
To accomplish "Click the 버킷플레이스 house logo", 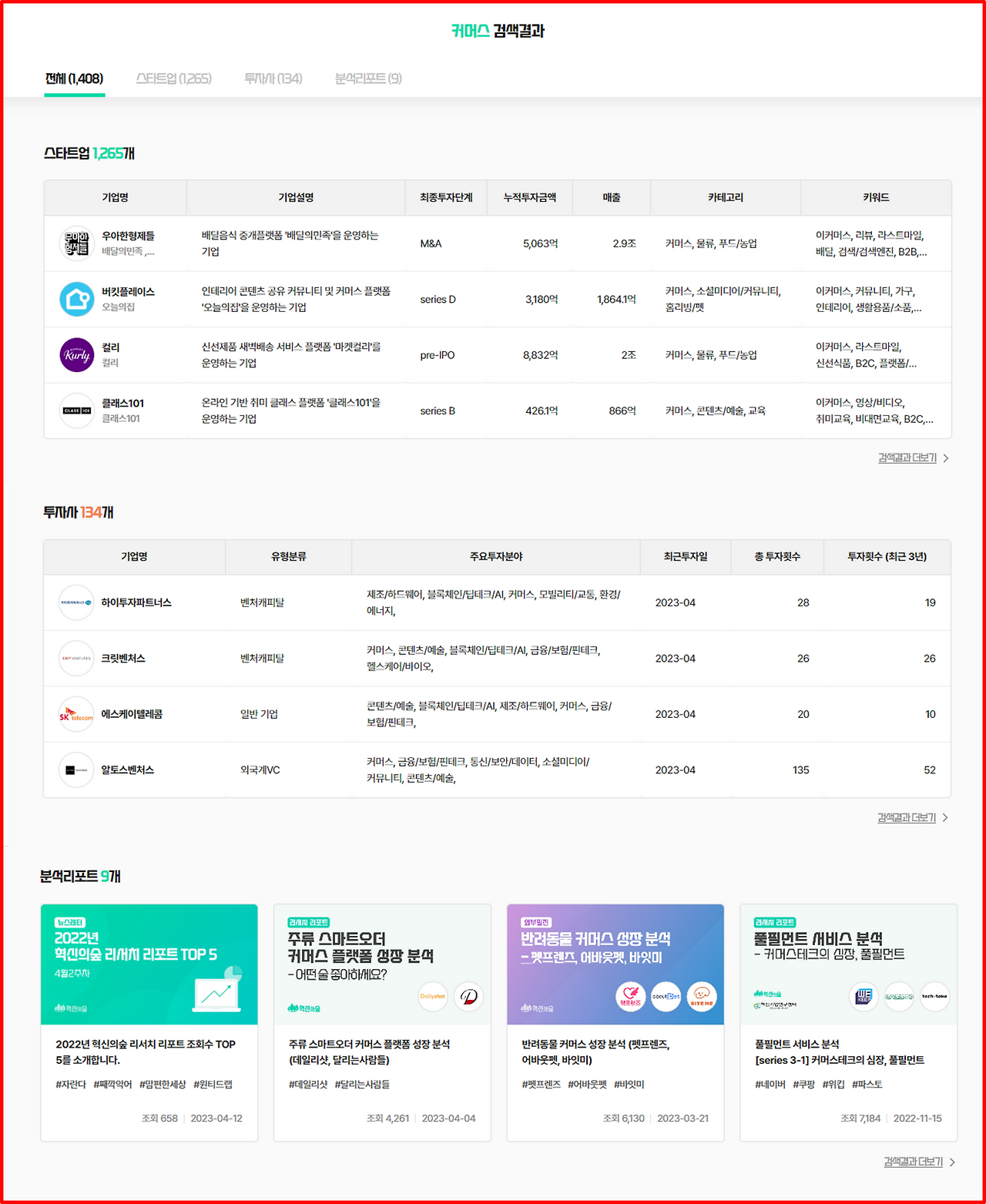I will (x=76, y=299).
